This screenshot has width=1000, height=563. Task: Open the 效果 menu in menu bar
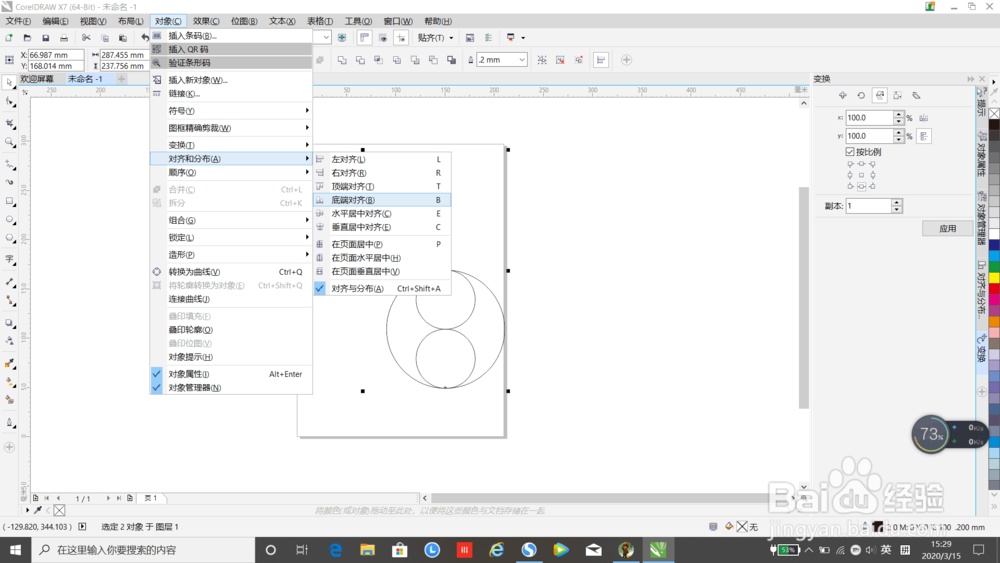206,21
